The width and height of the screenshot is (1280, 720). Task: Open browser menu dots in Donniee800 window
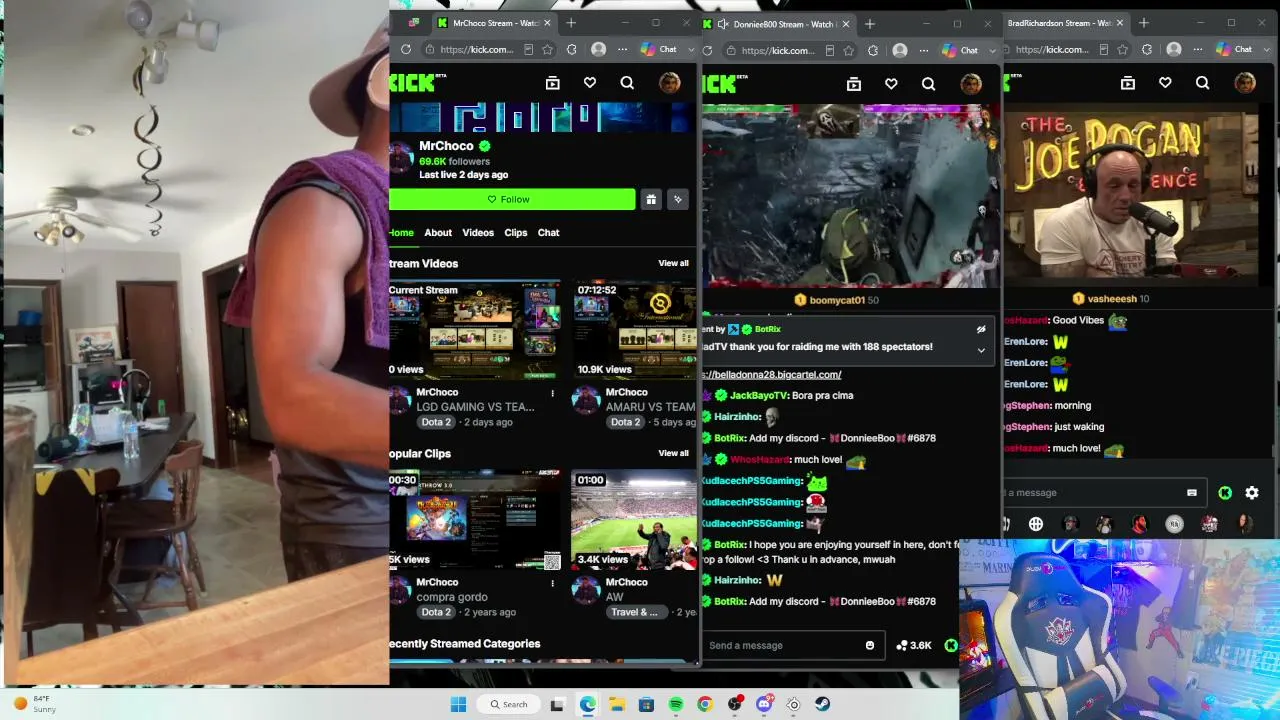click(925, 50)
